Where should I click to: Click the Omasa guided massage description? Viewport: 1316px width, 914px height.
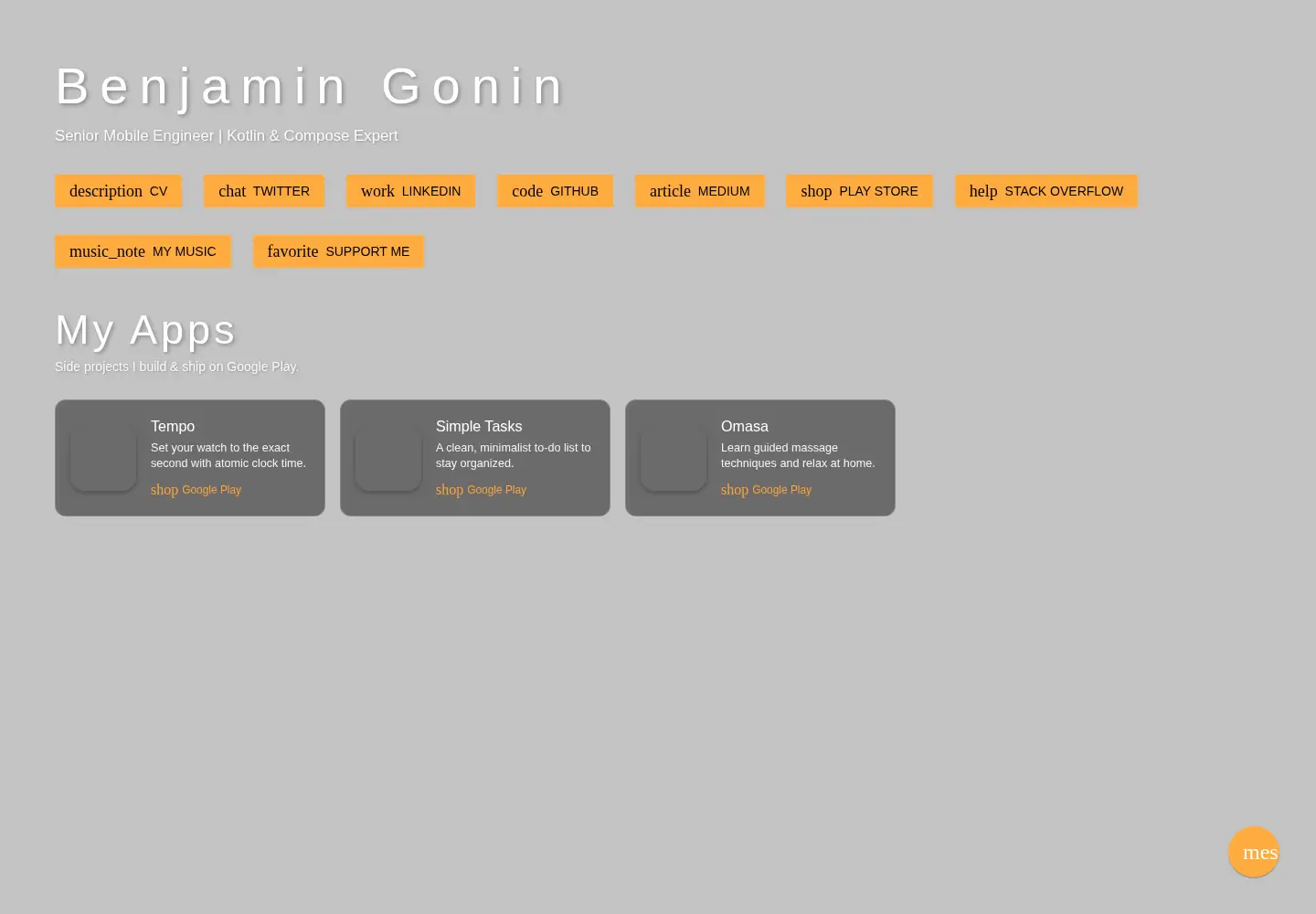point(798,455)
